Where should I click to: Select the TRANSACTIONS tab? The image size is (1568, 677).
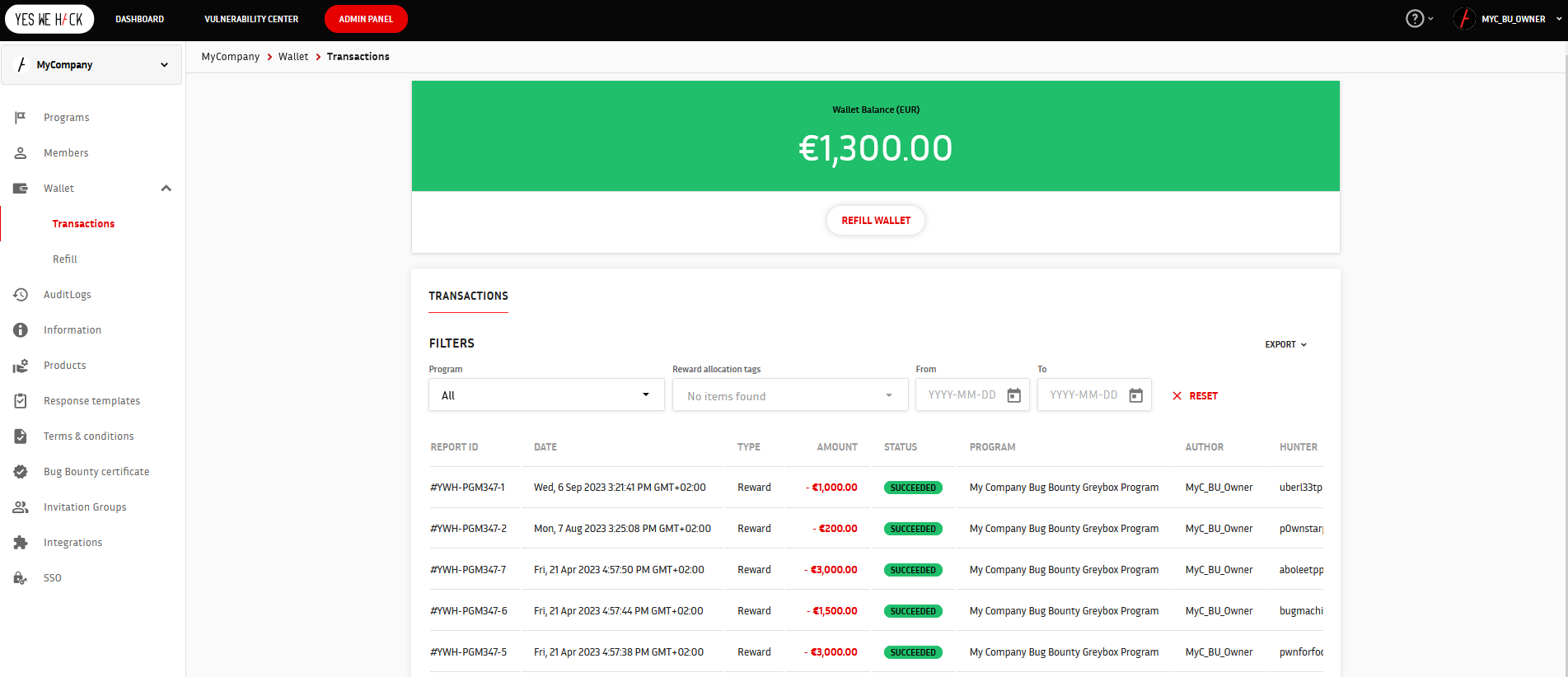point(469,296)
